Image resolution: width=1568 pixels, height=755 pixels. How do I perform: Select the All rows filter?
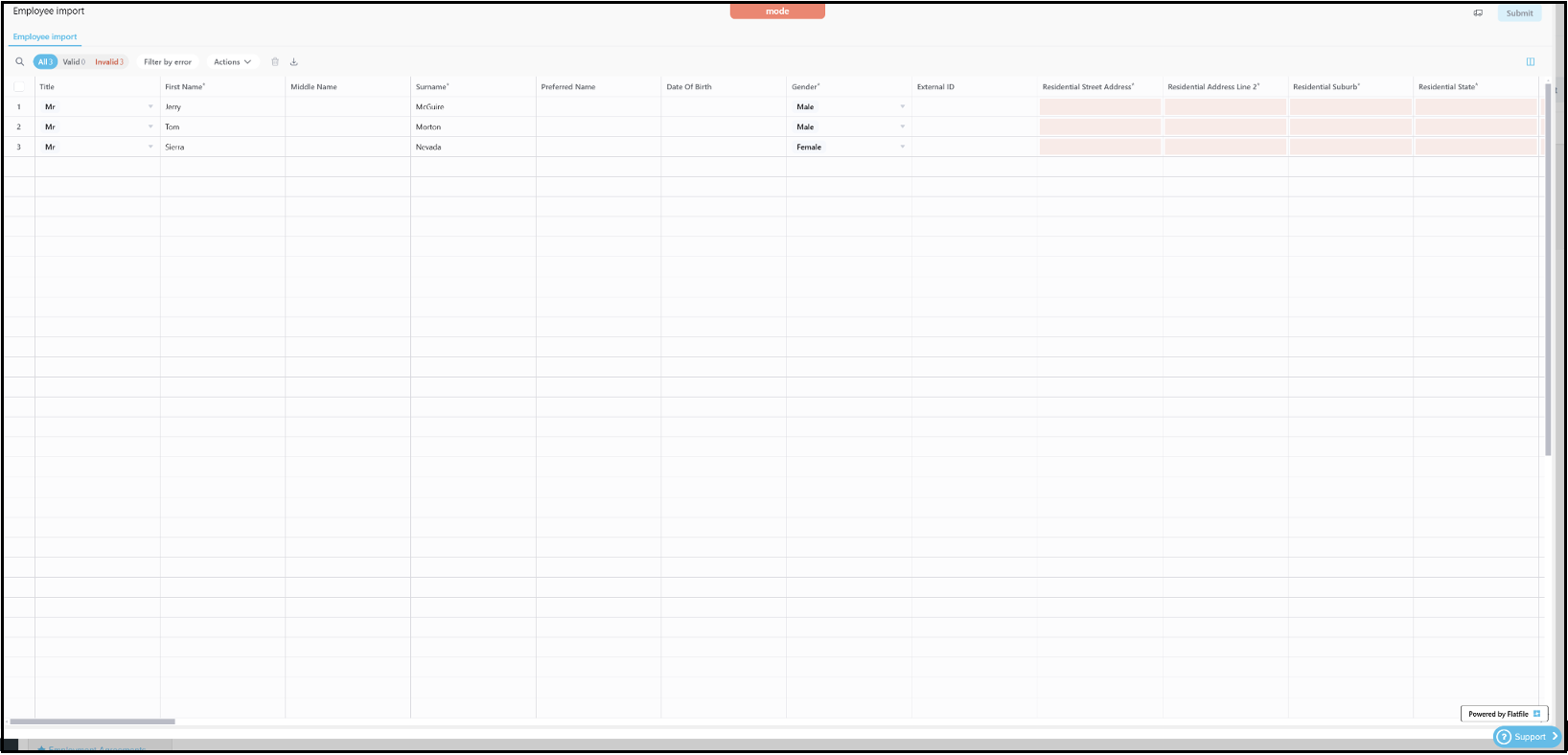[45, 62]
